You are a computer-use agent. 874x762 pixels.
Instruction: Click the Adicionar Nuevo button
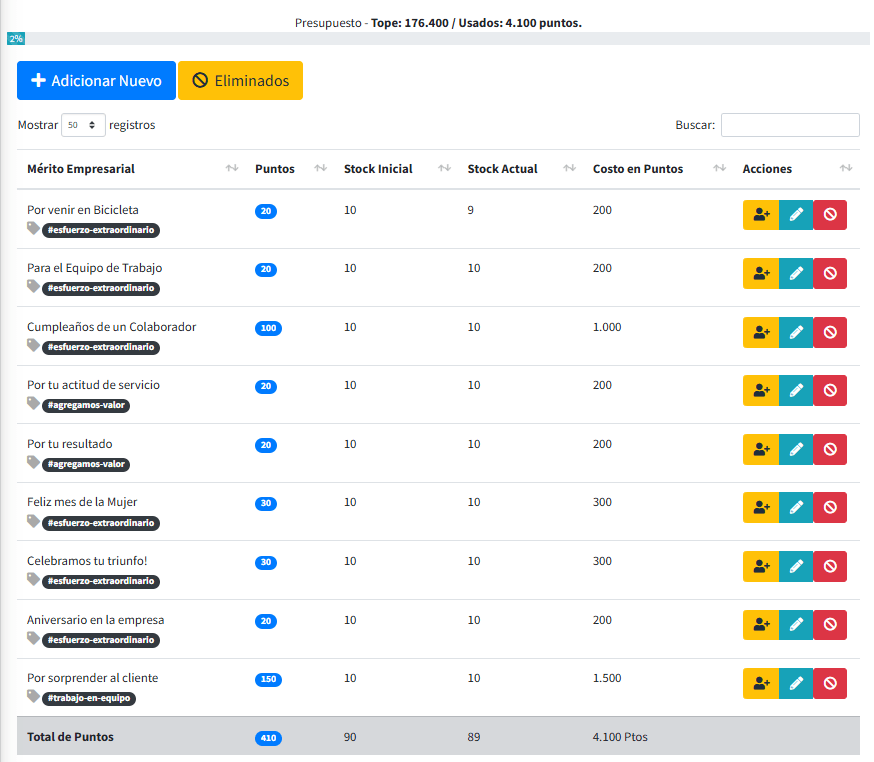(96, 81)
